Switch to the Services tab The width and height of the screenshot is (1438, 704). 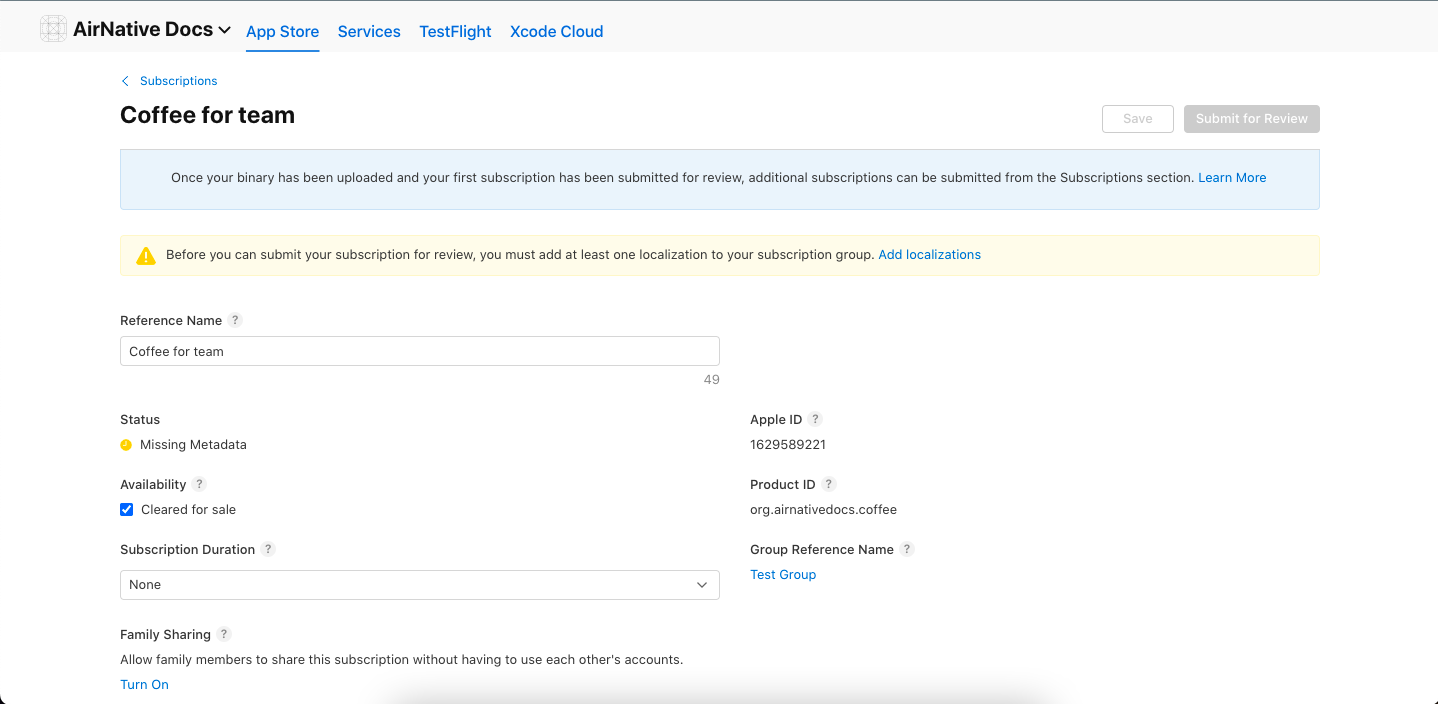click(369, 31)
